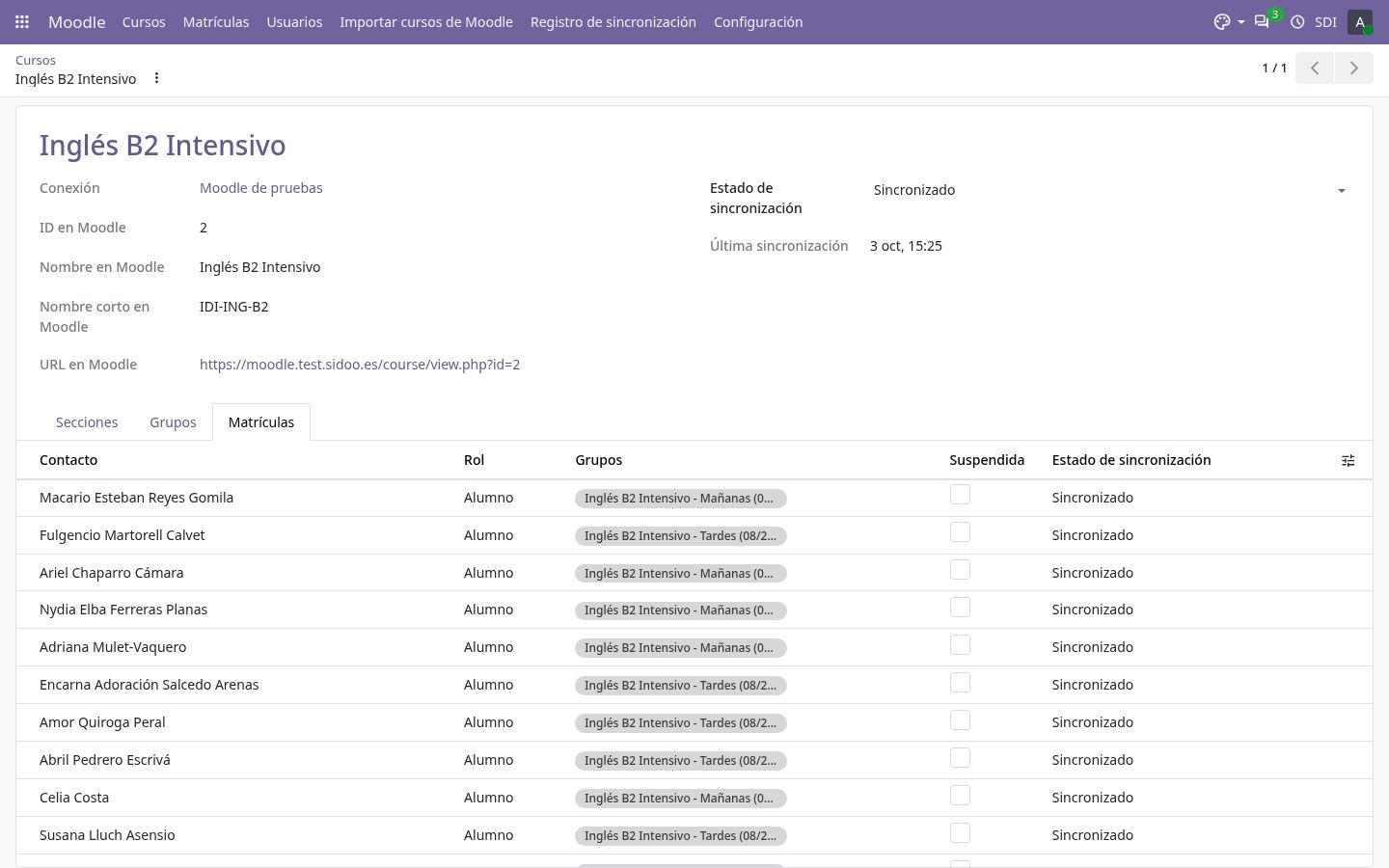Viewport: 1389px width, 868px height.
Task: Toggle Suspendida for Ariel Chaparro Cámara
Action: (x=960, y=570)
